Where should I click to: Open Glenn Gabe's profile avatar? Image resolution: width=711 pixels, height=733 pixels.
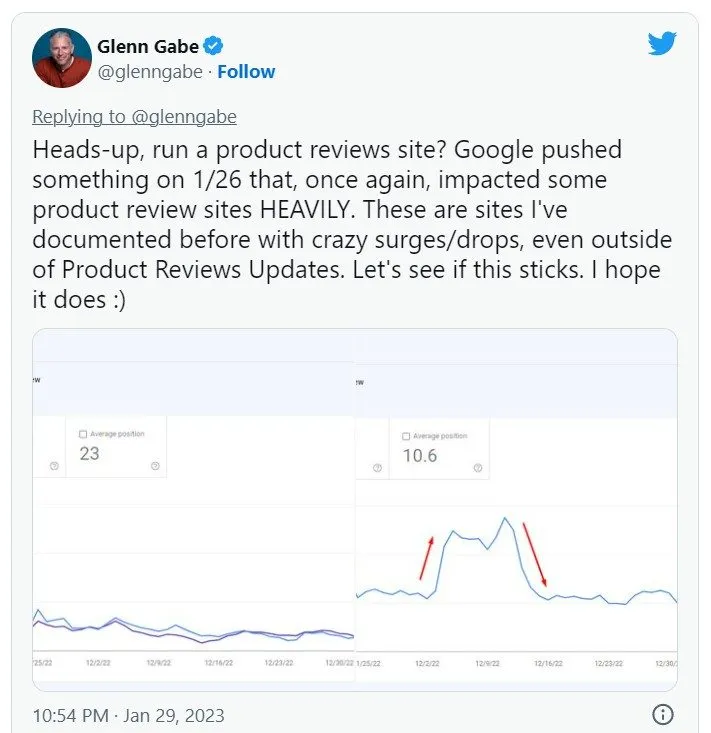[x=62, y=58]
